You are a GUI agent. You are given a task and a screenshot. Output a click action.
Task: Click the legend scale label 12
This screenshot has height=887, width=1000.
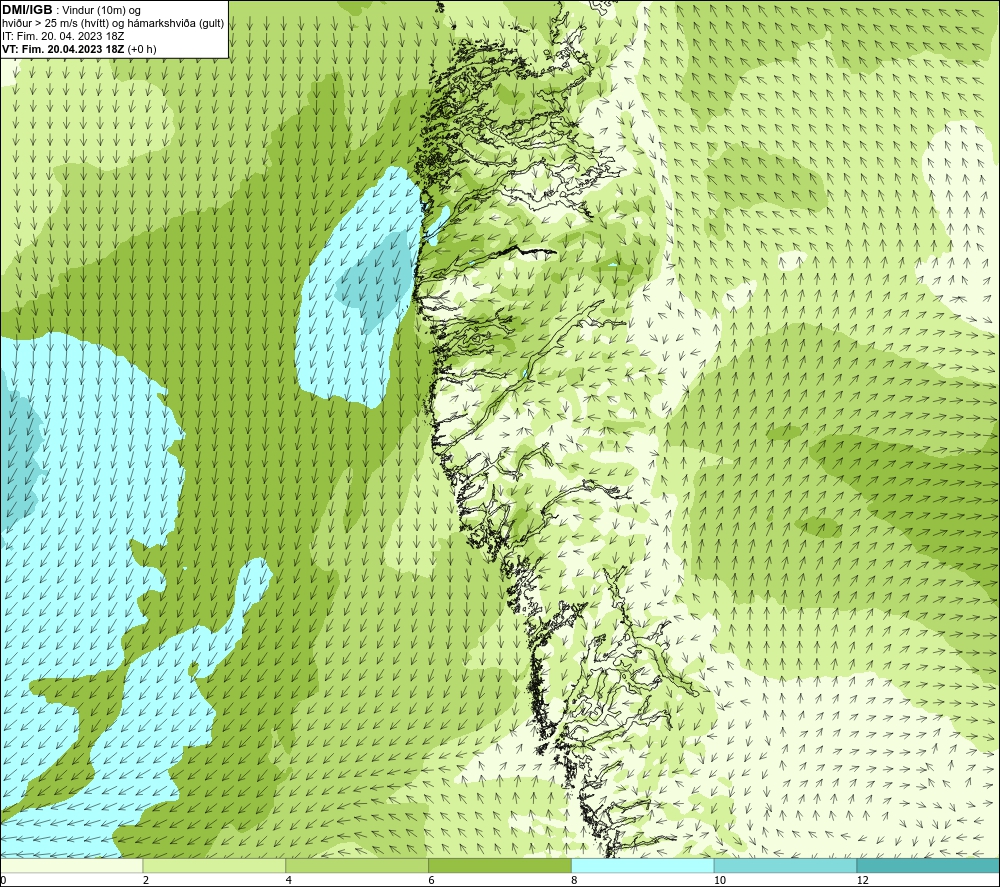[863, 880]
